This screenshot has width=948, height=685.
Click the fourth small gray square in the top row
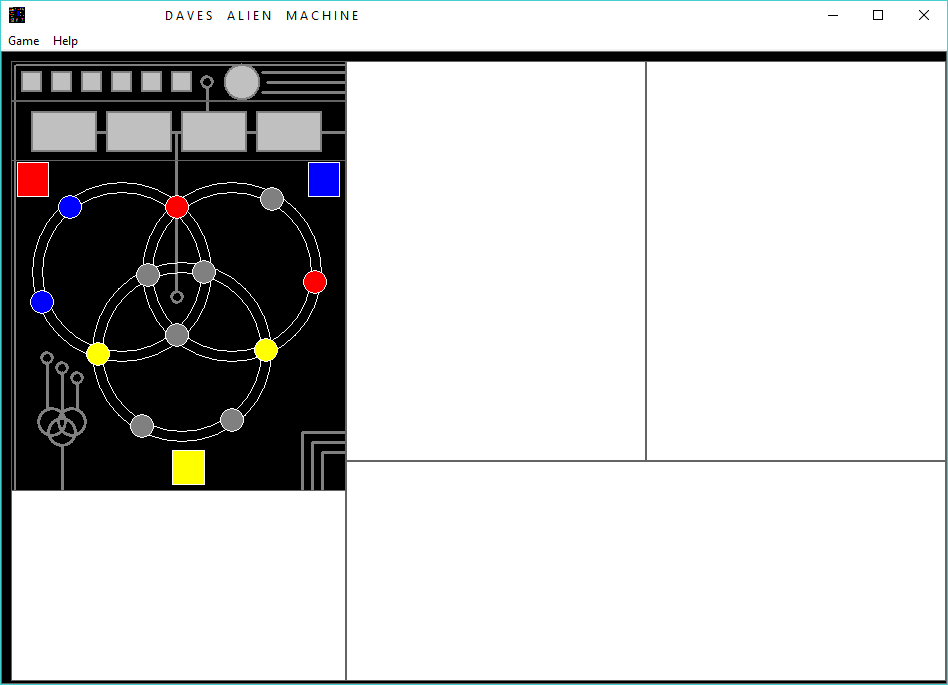click(x=122, y=82)
